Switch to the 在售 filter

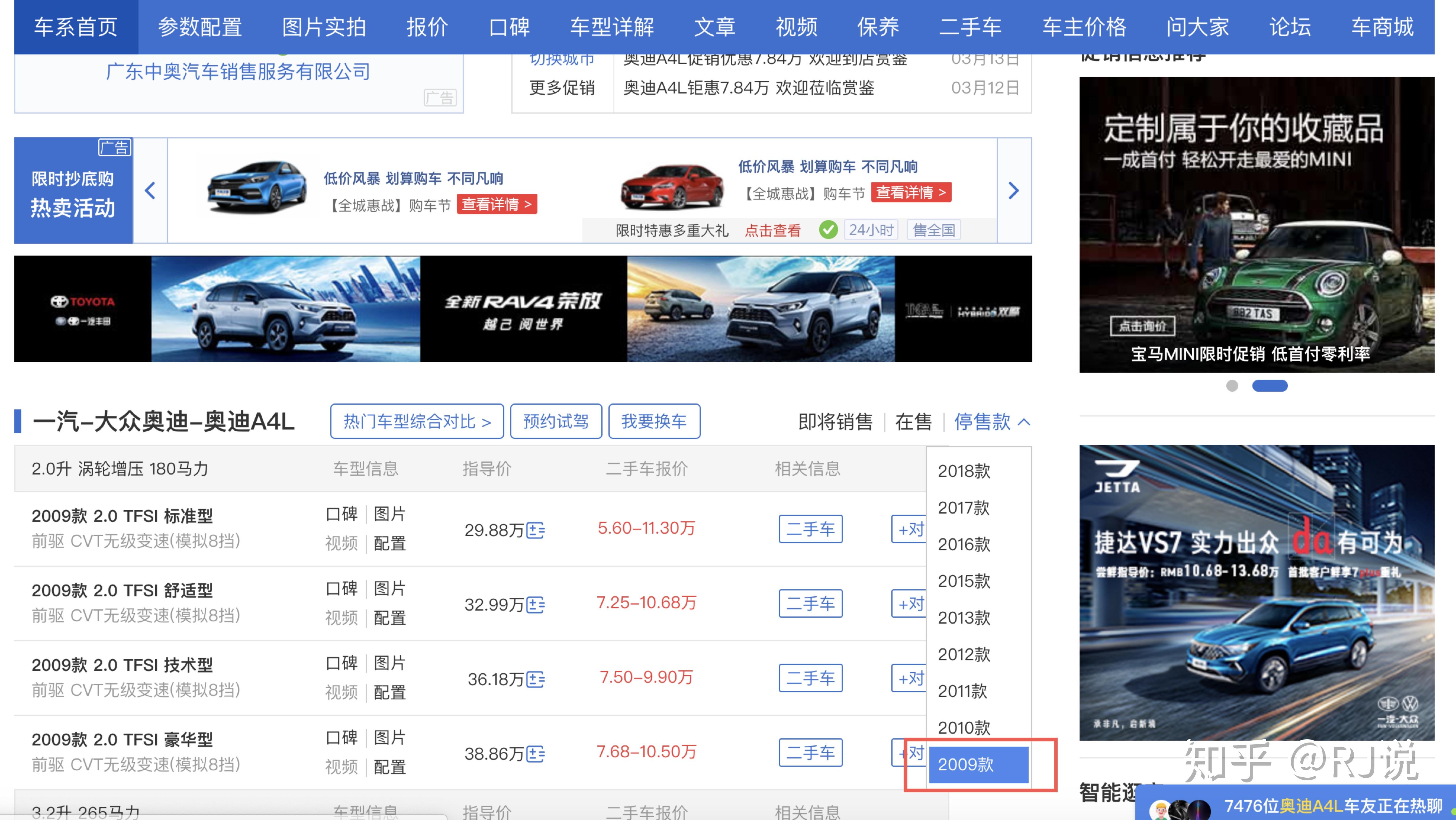(x=913, y=422)
